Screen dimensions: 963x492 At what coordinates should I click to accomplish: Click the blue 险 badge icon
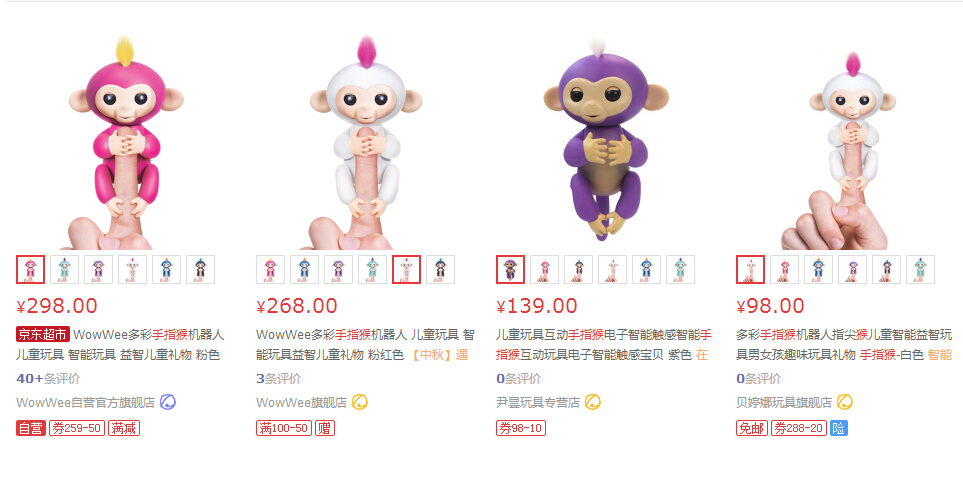839,428
